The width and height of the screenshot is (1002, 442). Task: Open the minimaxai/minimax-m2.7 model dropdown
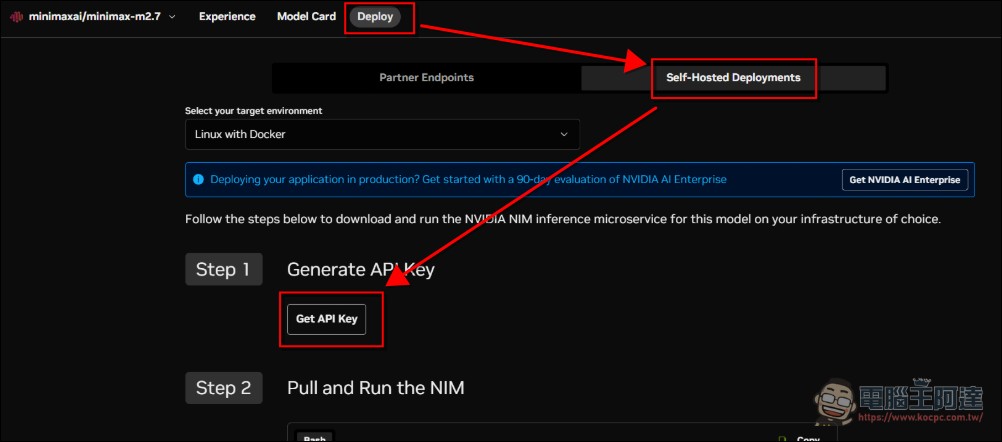[x=93, y=17]
